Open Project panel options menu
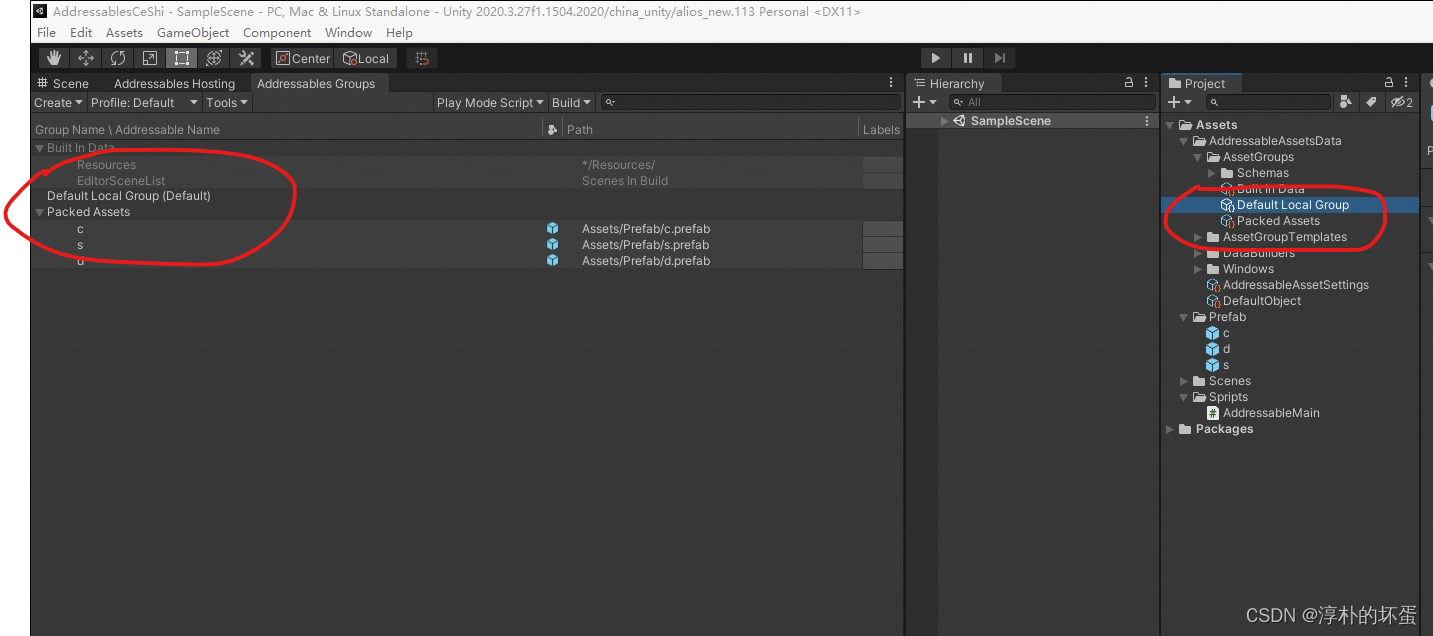1433x636 pixels. point(1406,83)
